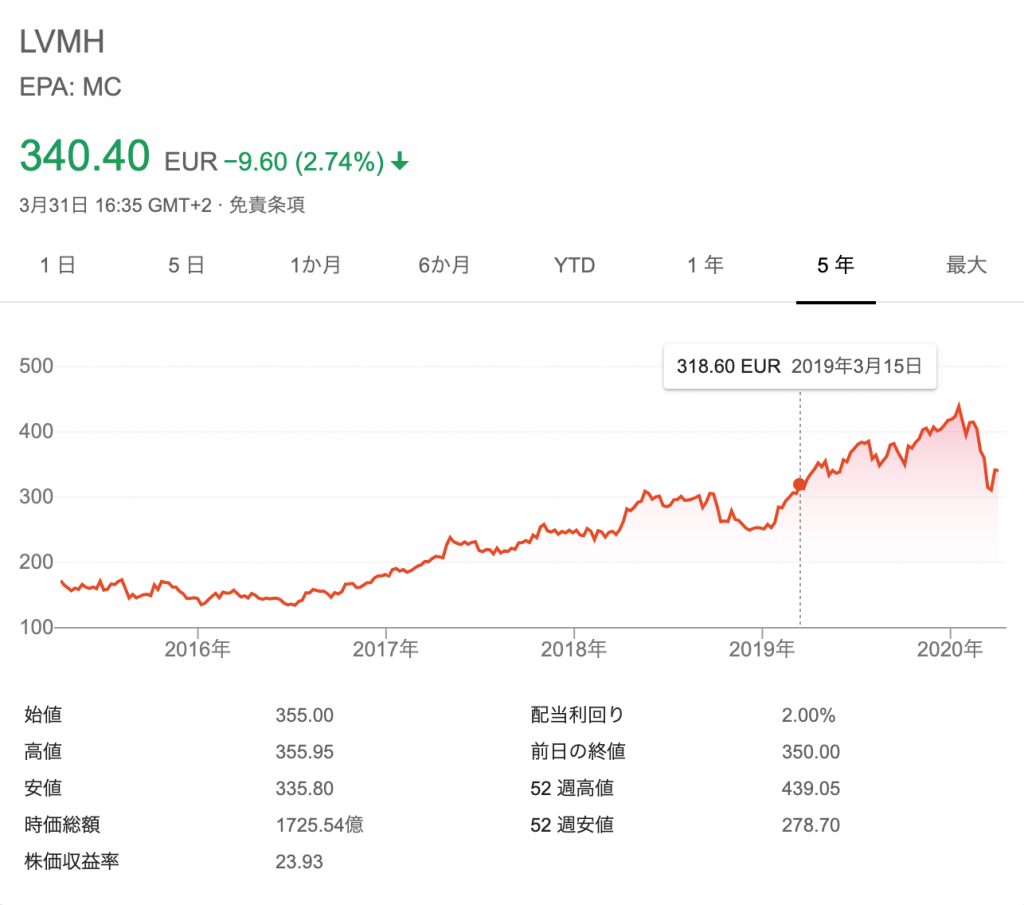Click the 2018年 x-axis label
Viewport: 1024px width, 905px height.
tap(573, 649)
